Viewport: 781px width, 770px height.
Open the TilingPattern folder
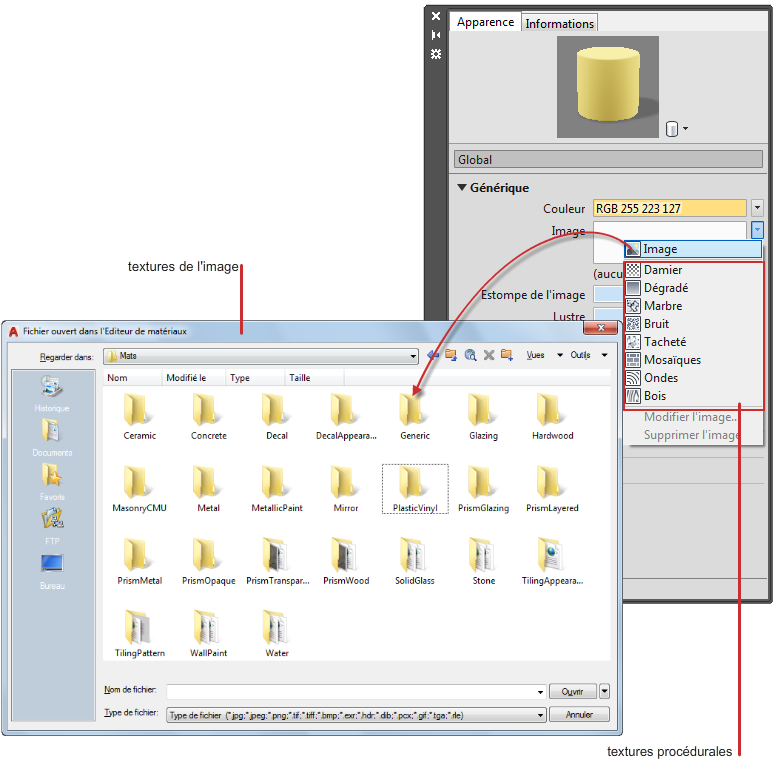(x=139, y=634)
